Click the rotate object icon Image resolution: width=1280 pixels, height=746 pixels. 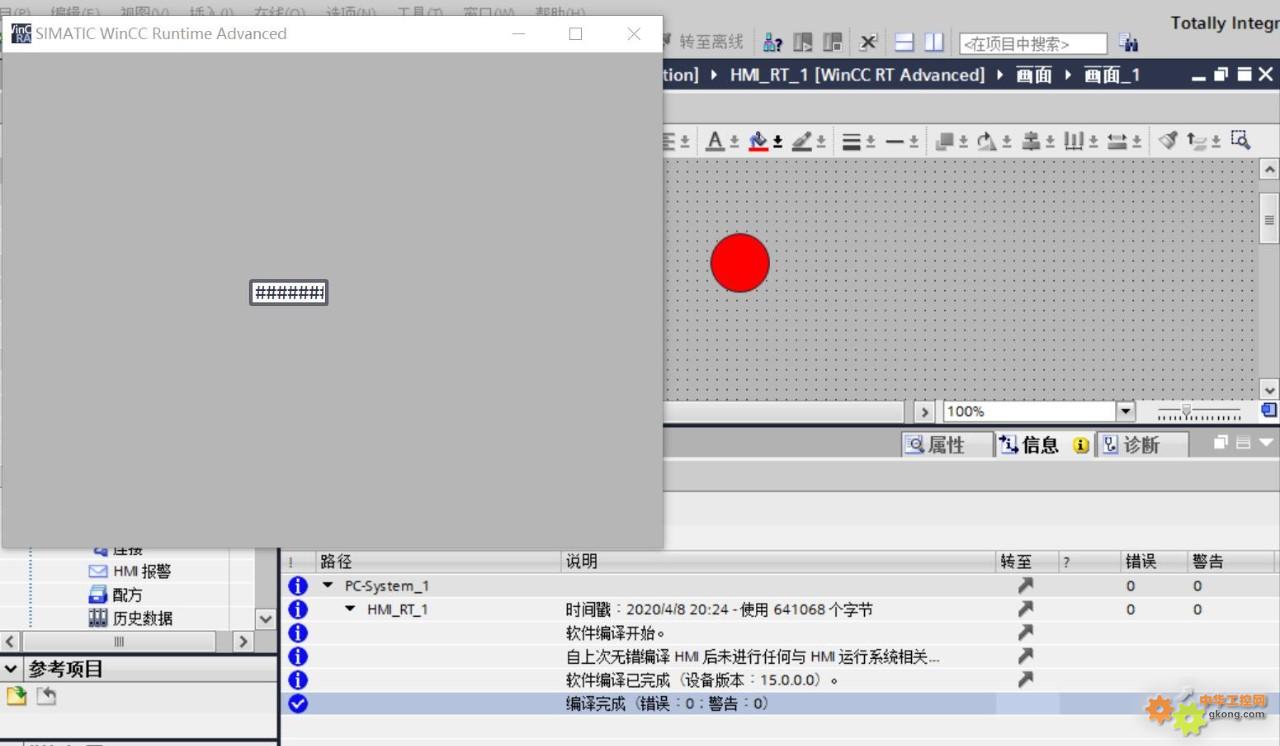(988, 142)
